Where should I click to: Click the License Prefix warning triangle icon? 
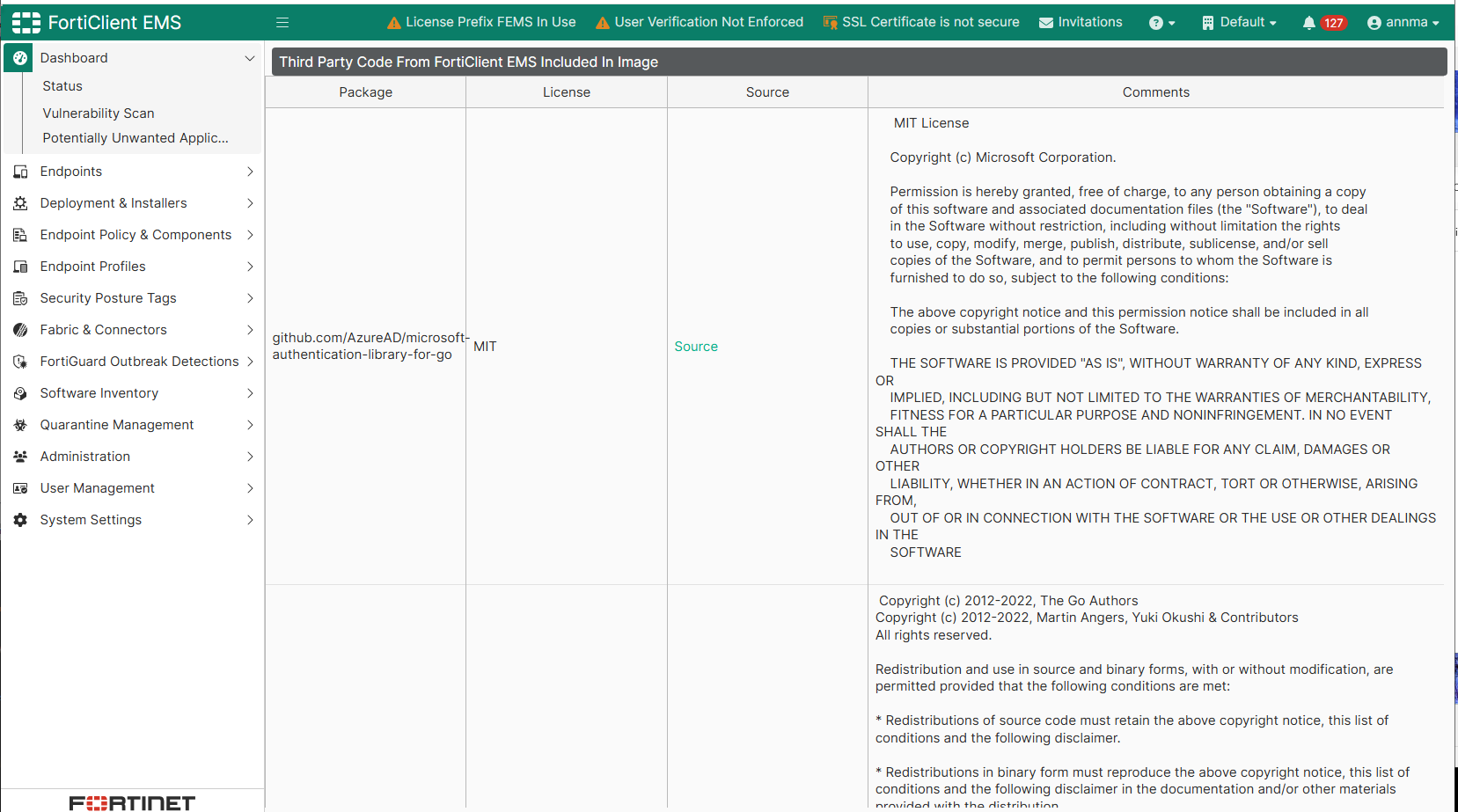tap(394, 23)
